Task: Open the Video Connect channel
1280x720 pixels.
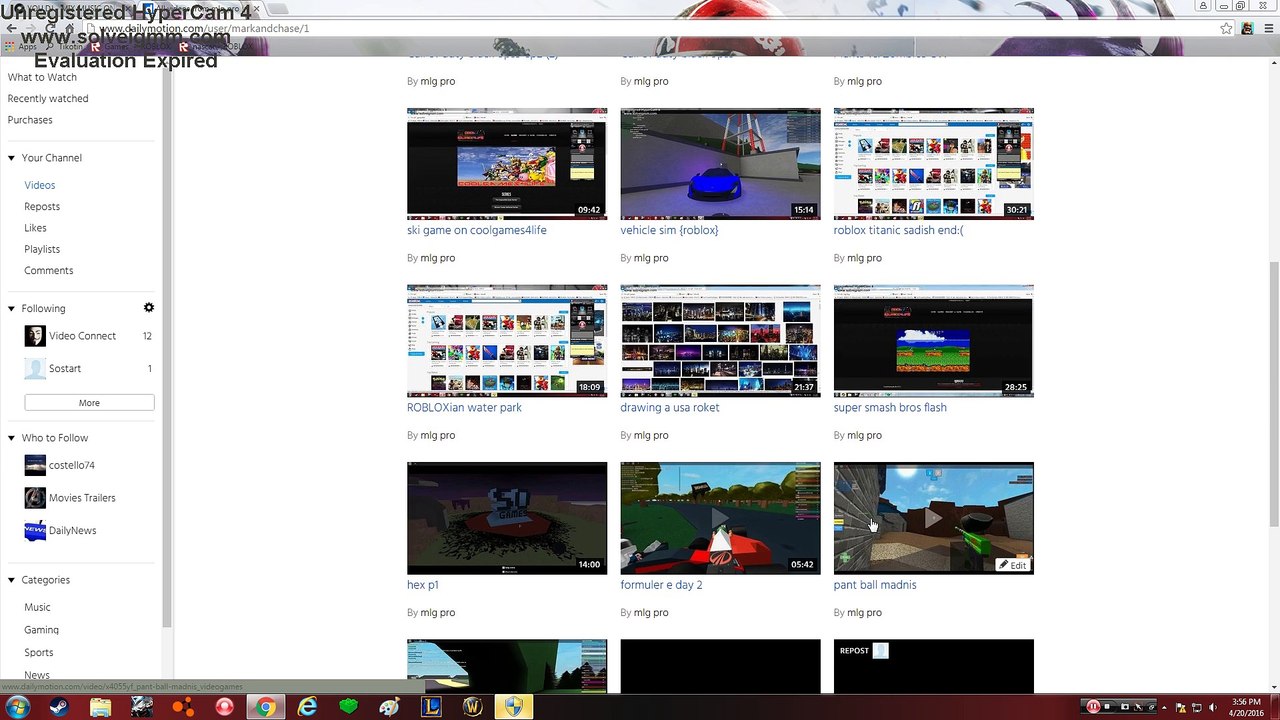Action: pos(82,336)
